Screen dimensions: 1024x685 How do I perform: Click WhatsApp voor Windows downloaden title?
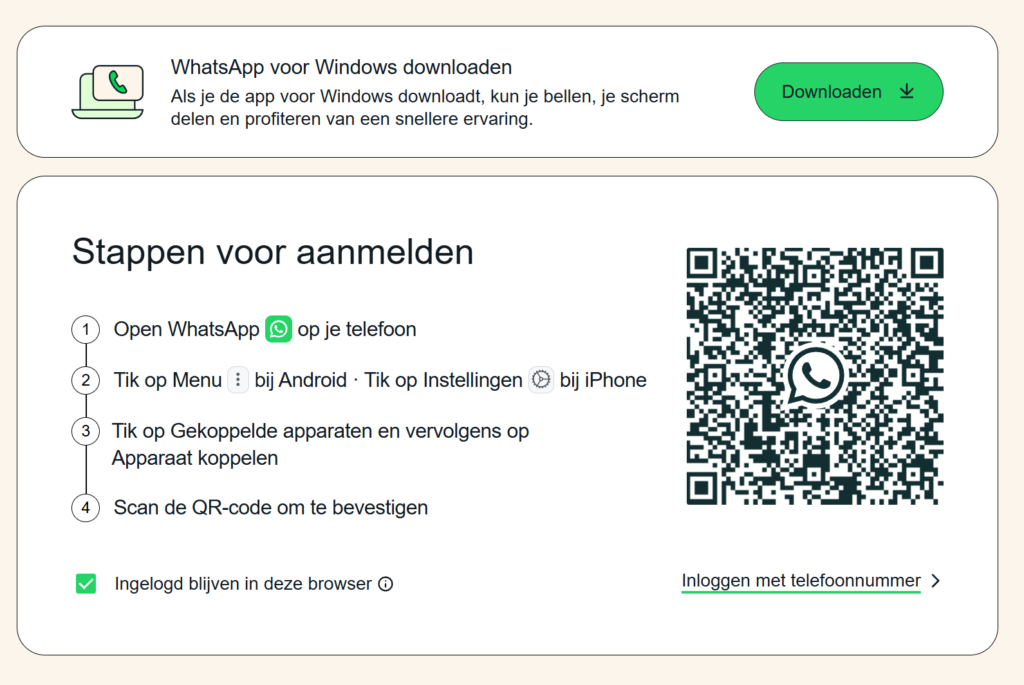[341, 67]
